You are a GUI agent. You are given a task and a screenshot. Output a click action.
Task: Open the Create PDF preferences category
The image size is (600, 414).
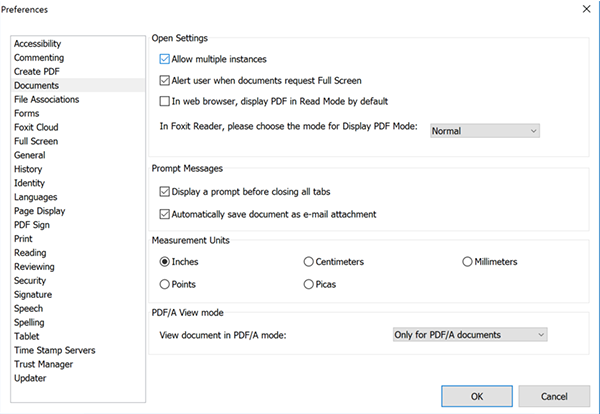pyautogui.click(x=78, y=72)
